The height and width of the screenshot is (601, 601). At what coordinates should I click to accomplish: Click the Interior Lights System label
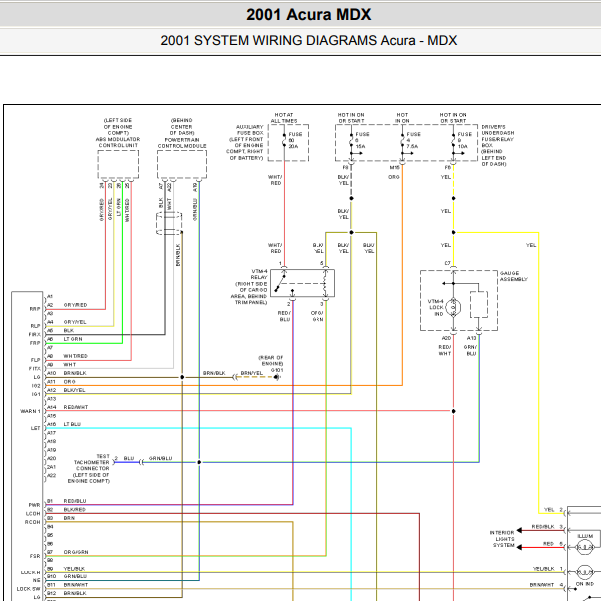coord(503,539)
